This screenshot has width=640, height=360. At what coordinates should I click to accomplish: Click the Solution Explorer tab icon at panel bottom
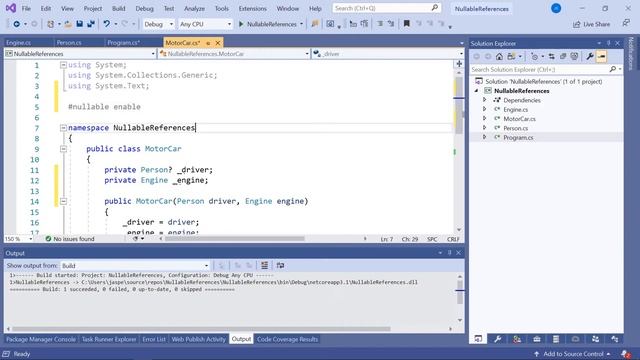click(x=478, y=339)
